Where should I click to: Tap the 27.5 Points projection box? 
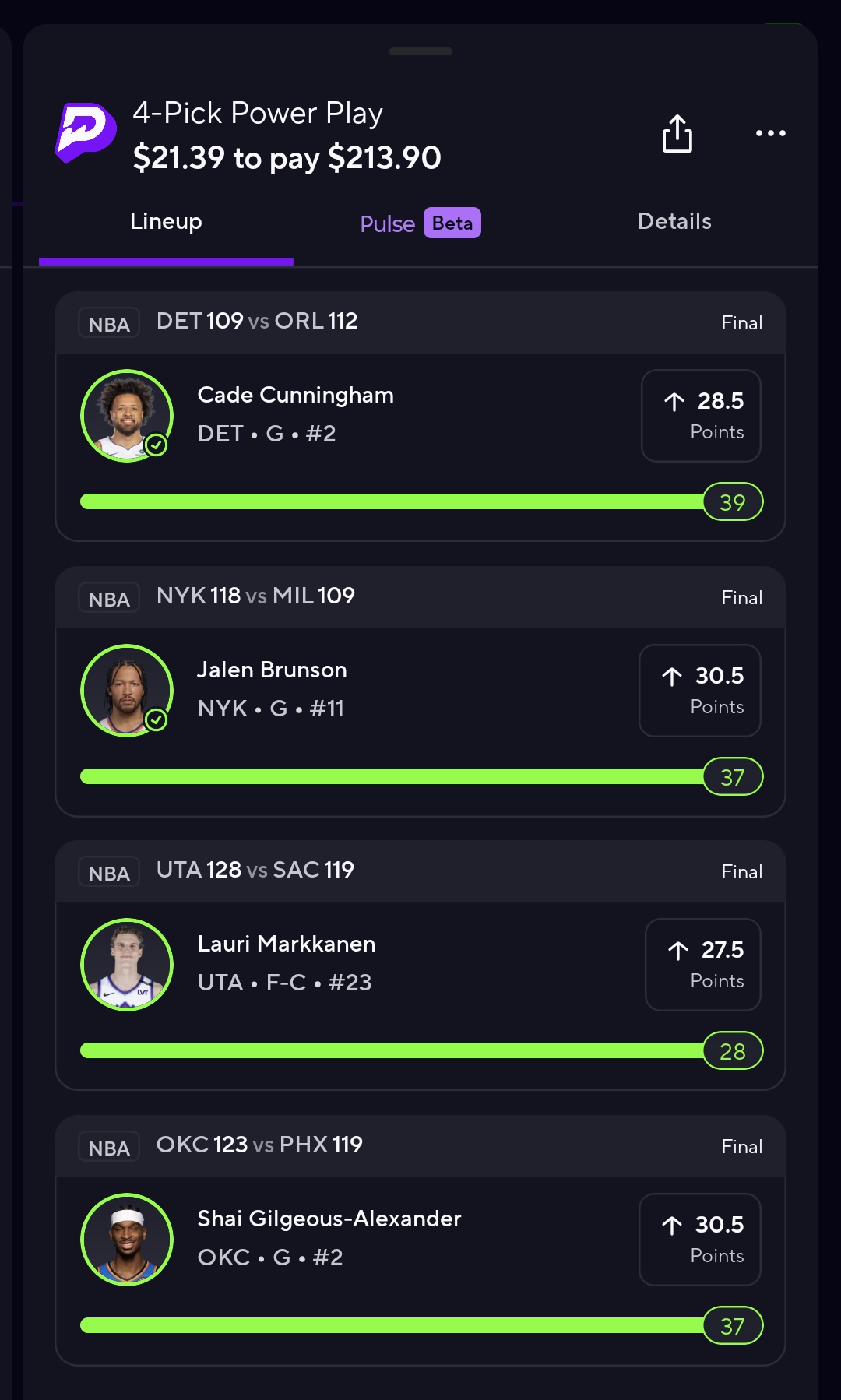[x=702, y=964]
